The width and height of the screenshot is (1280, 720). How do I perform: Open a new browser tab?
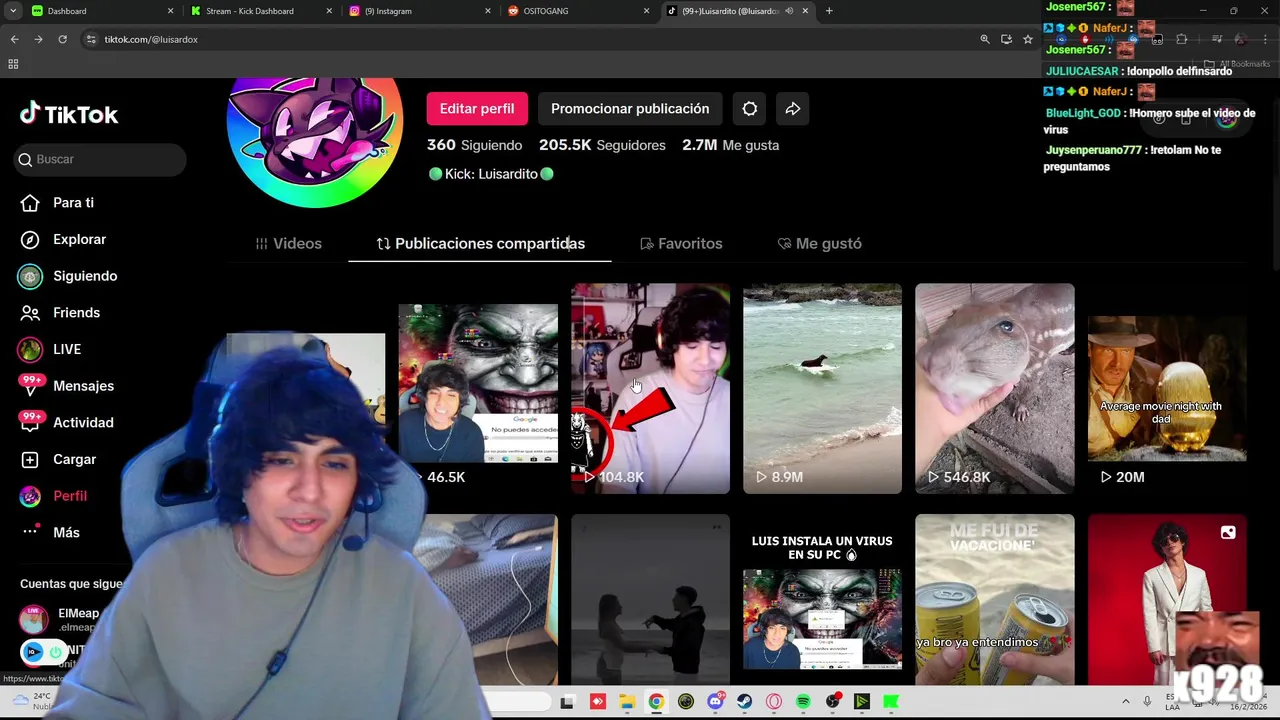click(x=829, y=11)
